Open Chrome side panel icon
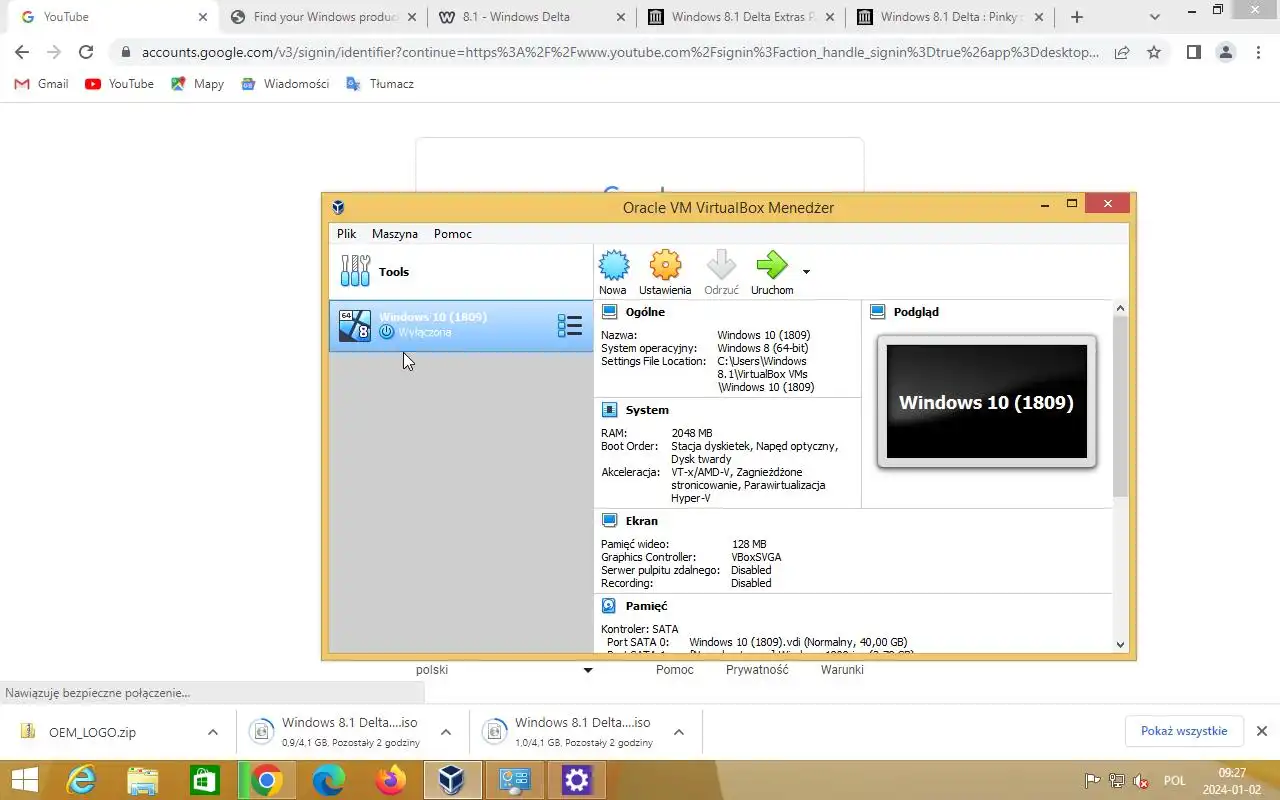 [1193, 52]
